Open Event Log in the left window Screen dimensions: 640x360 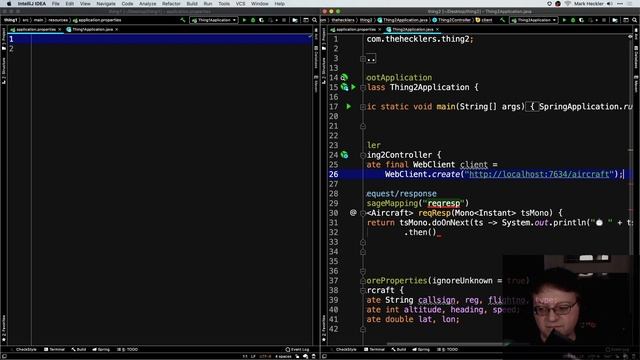[298, 349]
